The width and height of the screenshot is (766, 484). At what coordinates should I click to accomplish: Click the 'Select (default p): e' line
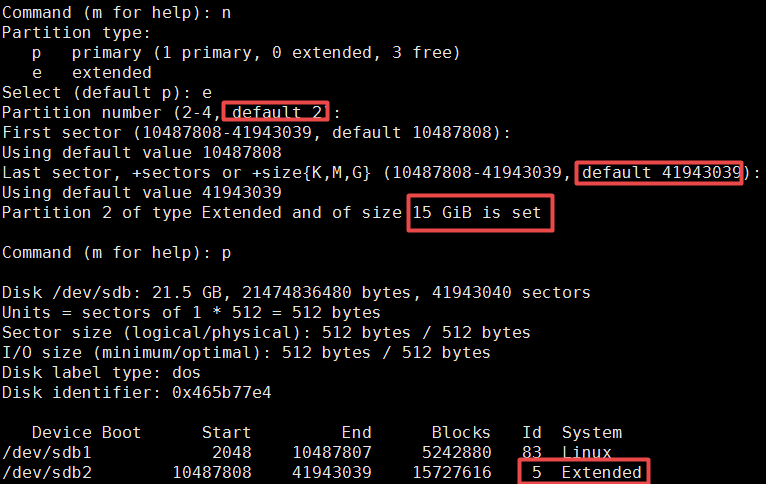(x=107, y=92)
